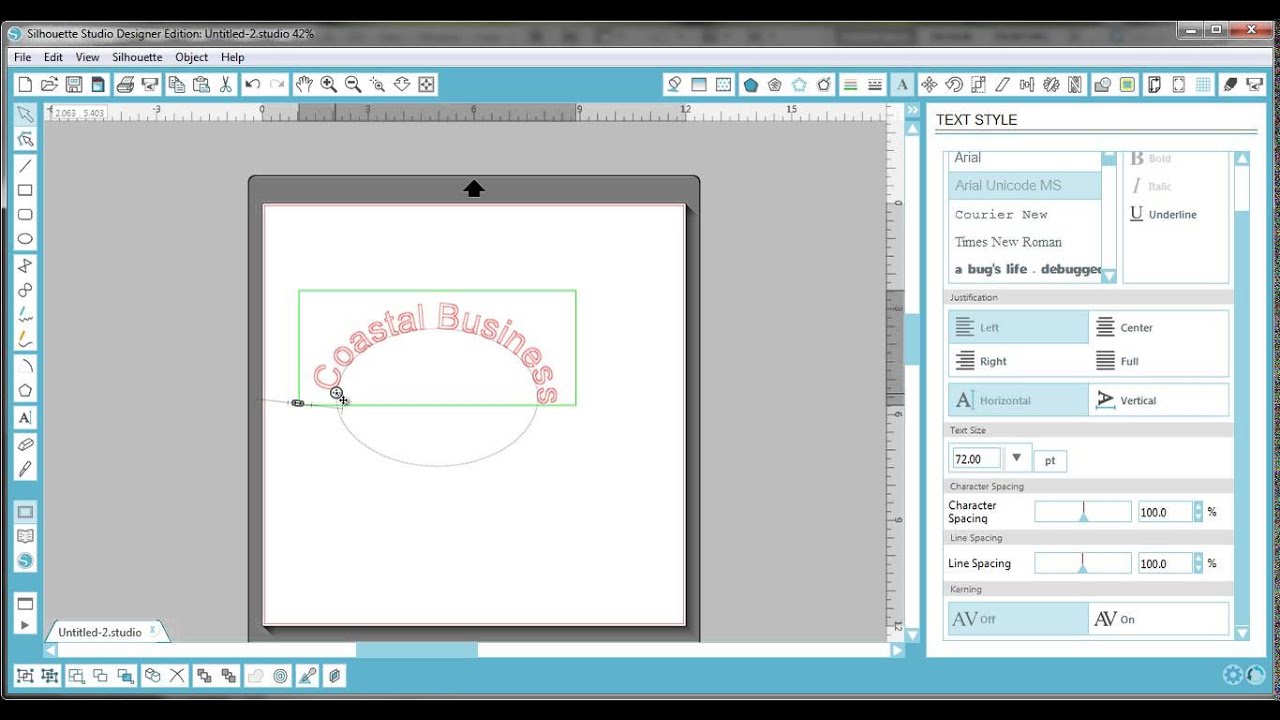Open the Object menu
Image resolution: width=1280 pixels, height=720 pixels.
point(191,57)
